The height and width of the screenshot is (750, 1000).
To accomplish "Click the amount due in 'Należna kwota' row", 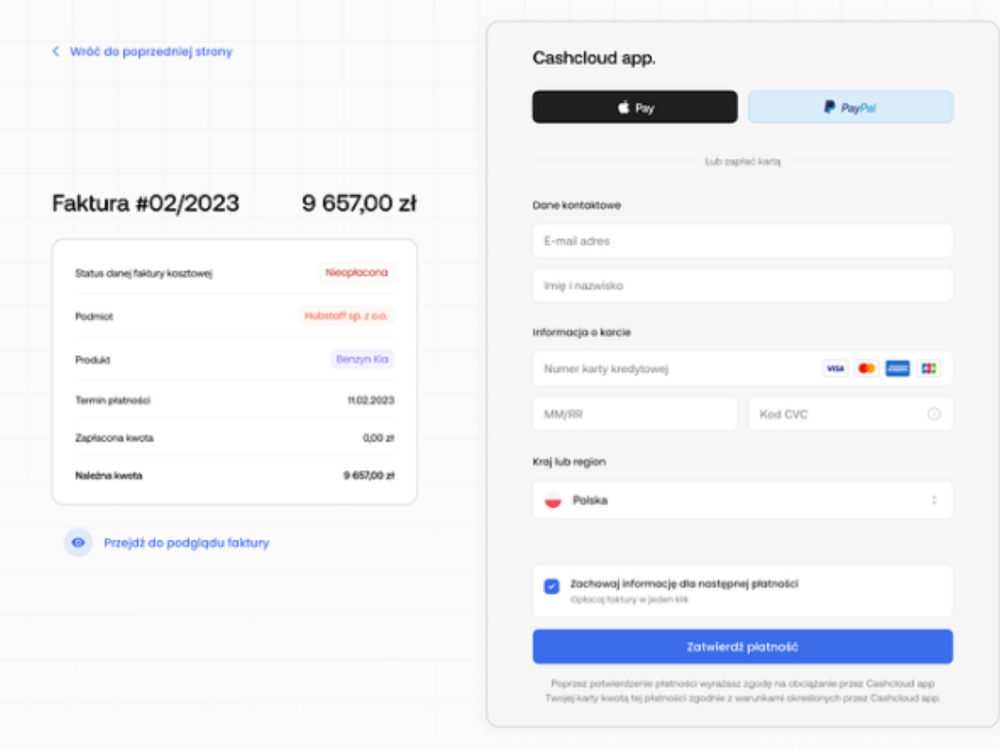I will (369, 476).
